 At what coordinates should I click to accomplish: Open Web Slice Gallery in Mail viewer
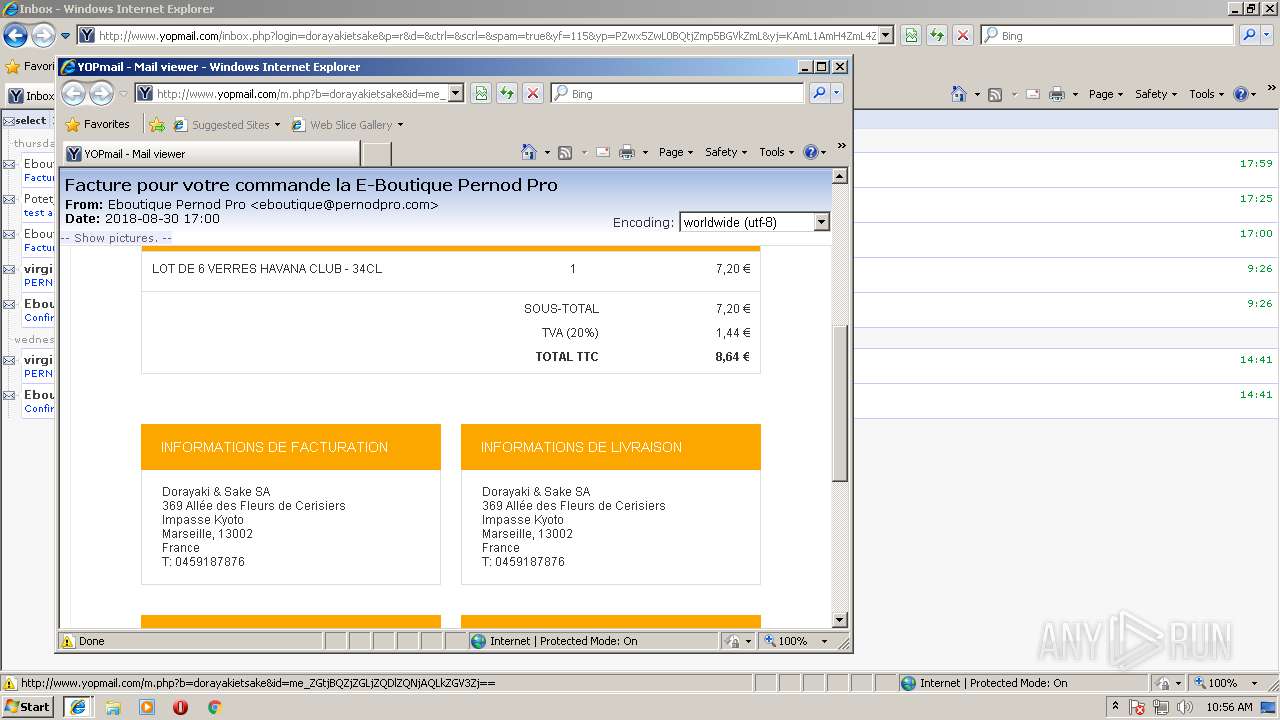point(347,125)
